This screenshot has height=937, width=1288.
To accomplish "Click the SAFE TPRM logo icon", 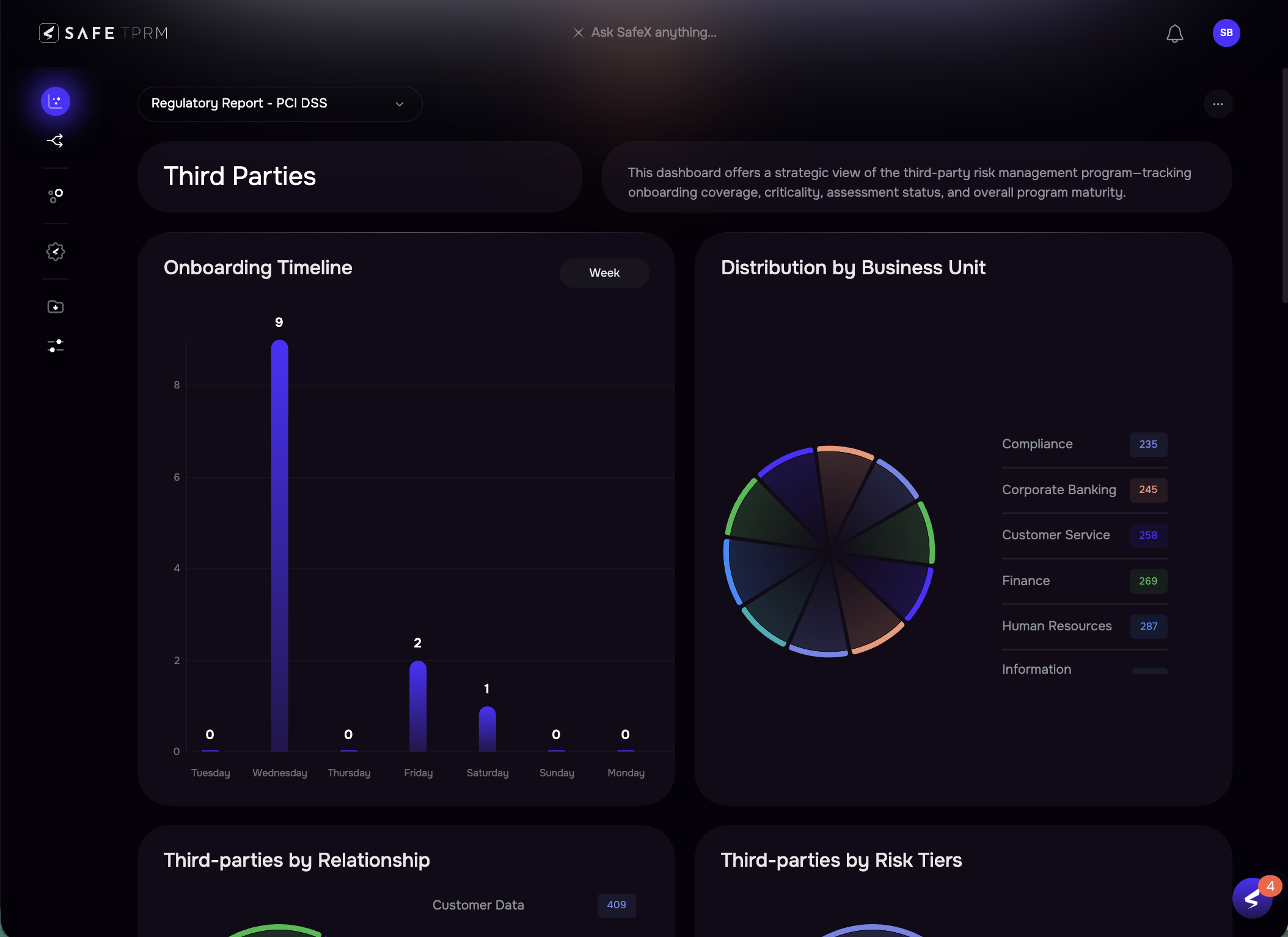I will coord(50,32).
